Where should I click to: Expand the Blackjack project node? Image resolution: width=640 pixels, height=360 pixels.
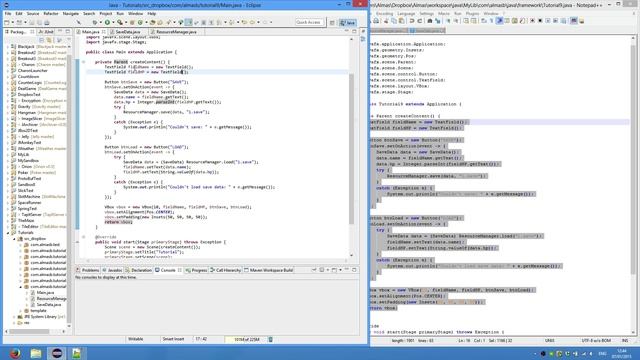[8, 47]
